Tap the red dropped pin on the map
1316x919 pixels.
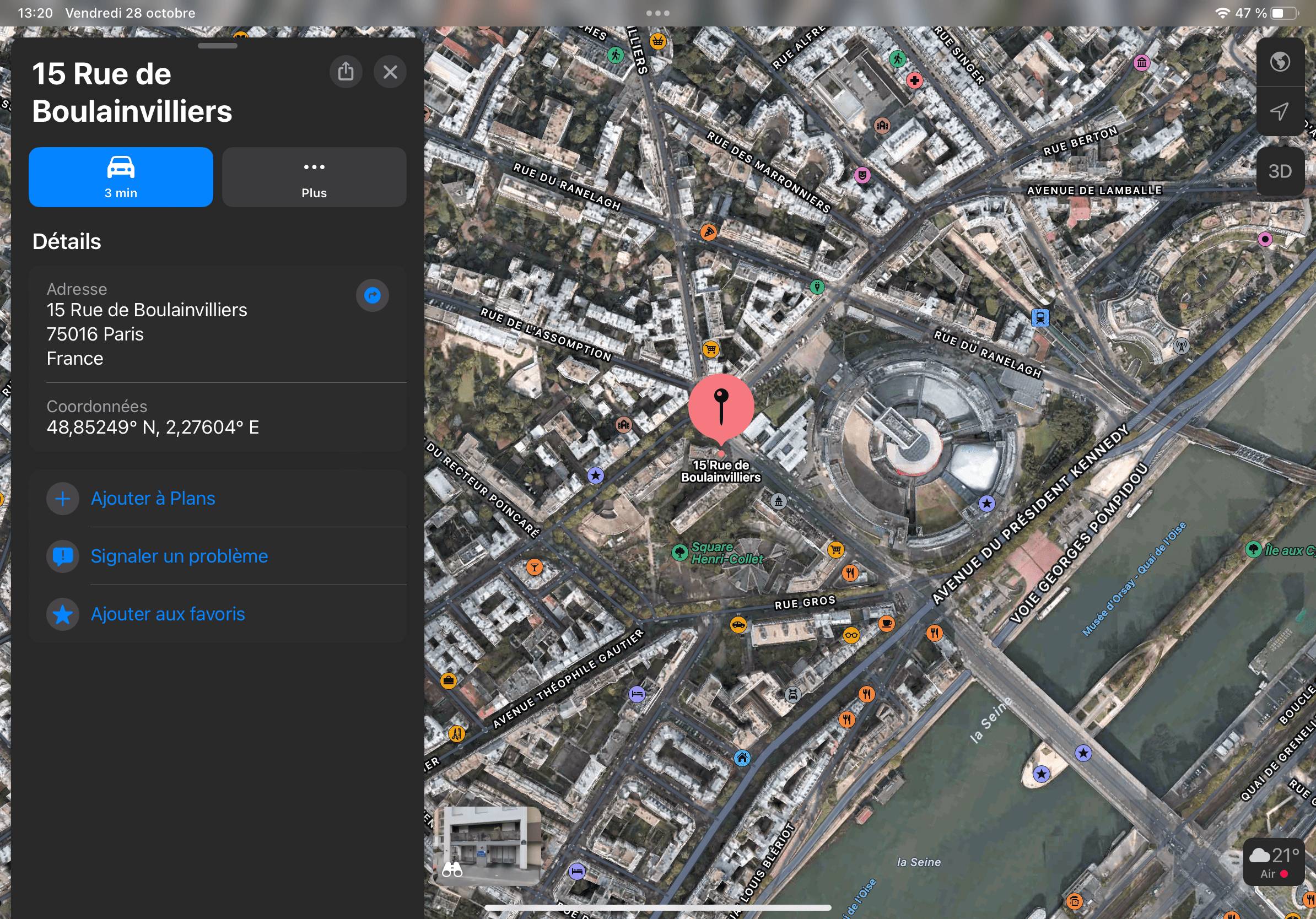[x=721, y=408]
